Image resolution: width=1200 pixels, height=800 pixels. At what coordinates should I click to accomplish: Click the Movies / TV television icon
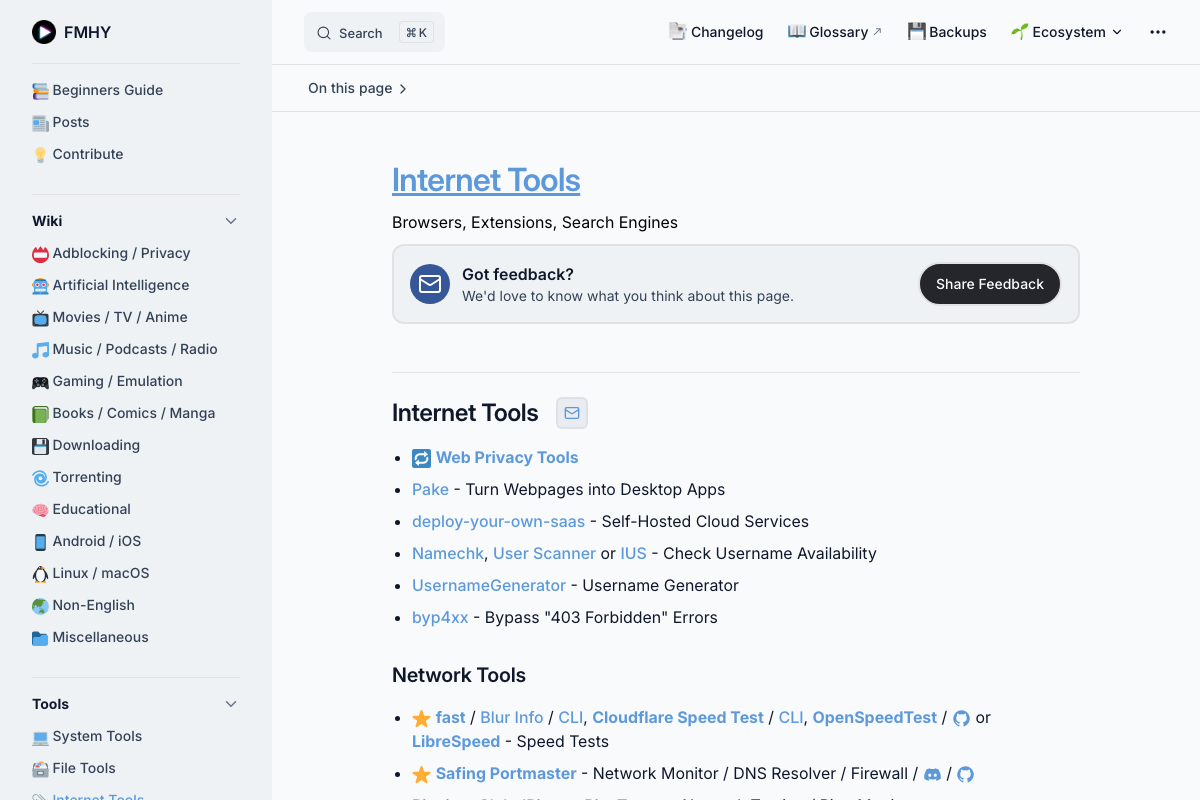40,318
